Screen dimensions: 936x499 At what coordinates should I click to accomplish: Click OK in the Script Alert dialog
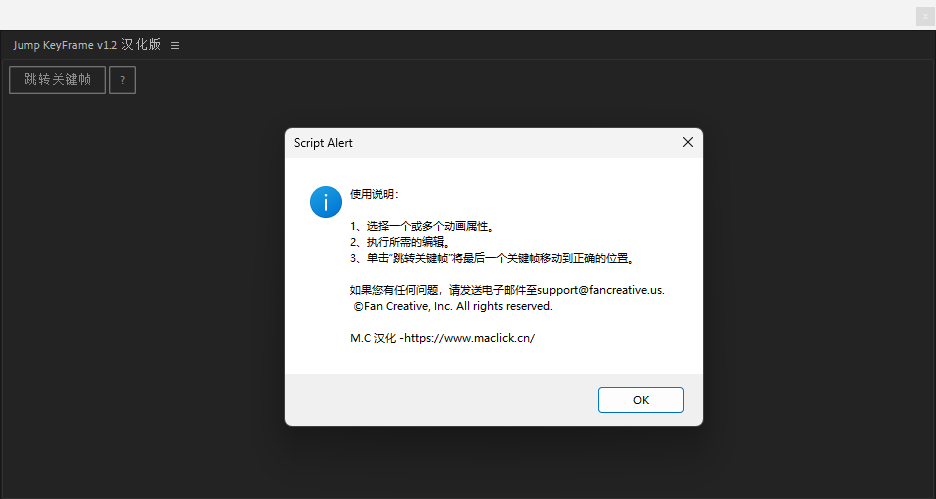641,400
